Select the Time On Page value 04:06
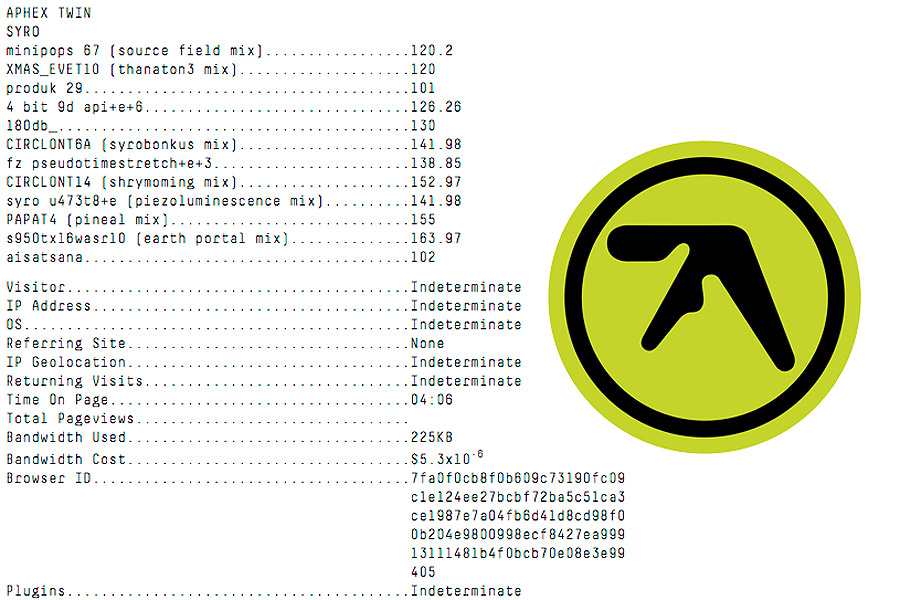Viewport: 900px width, 600px height. [432, 400]
